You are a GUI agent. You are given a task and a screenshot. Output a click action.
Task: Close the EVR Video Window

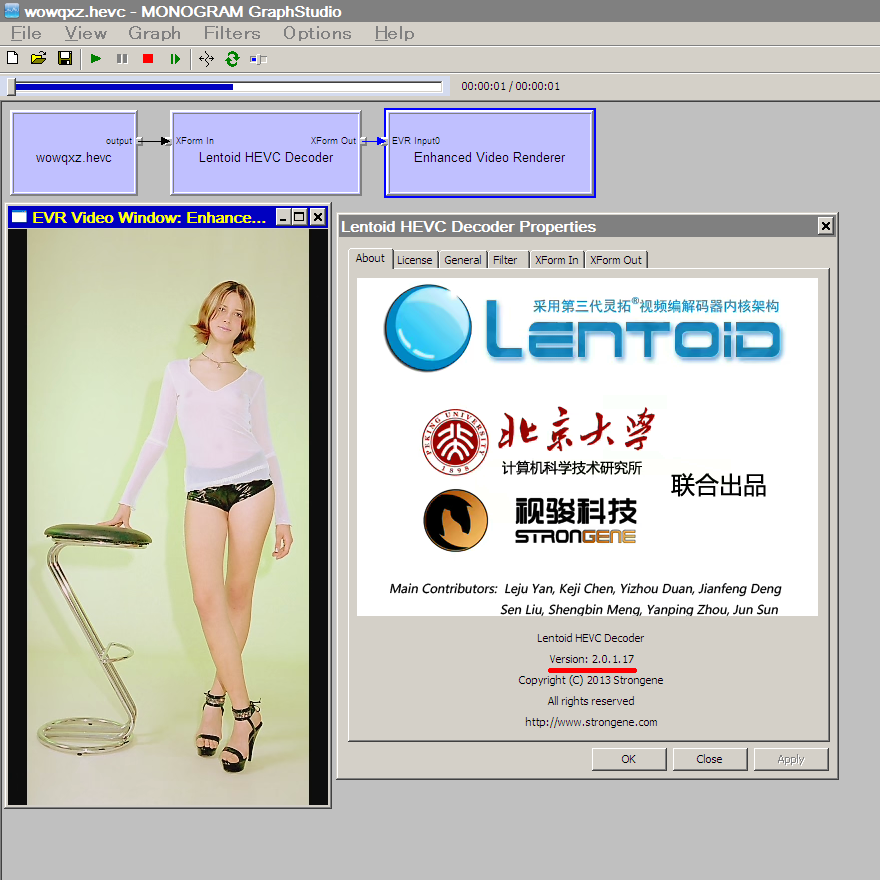(x=318, y=217)
